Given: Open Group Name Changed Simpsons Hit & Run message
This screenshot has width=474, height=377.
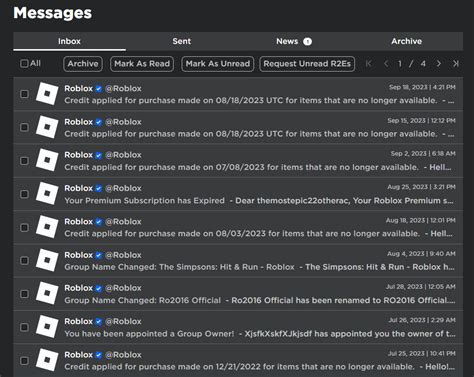Looking at the screenshot, I should click(x=238, y=261).
